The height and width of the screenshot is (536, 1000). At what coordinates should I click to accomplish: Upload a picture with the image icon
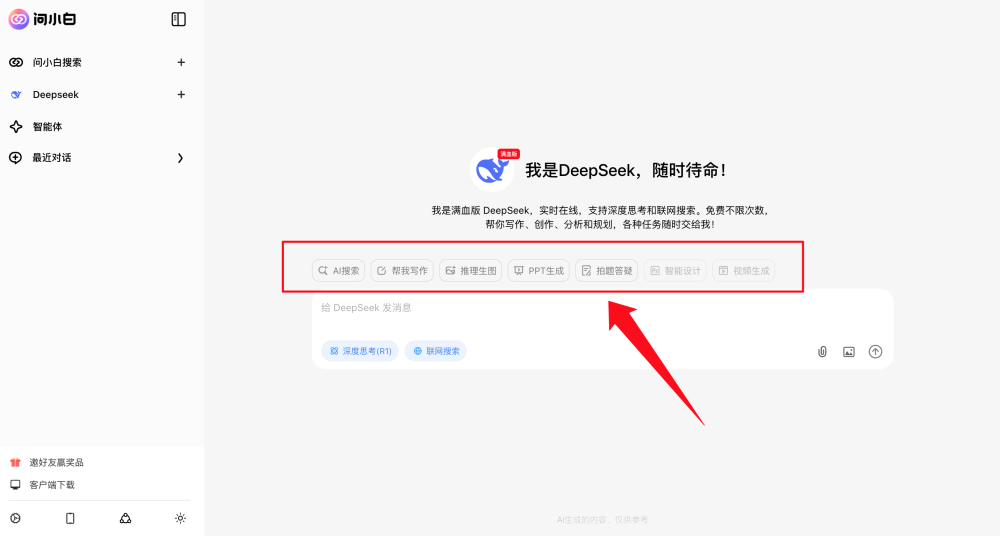click(x=849, y=352)
